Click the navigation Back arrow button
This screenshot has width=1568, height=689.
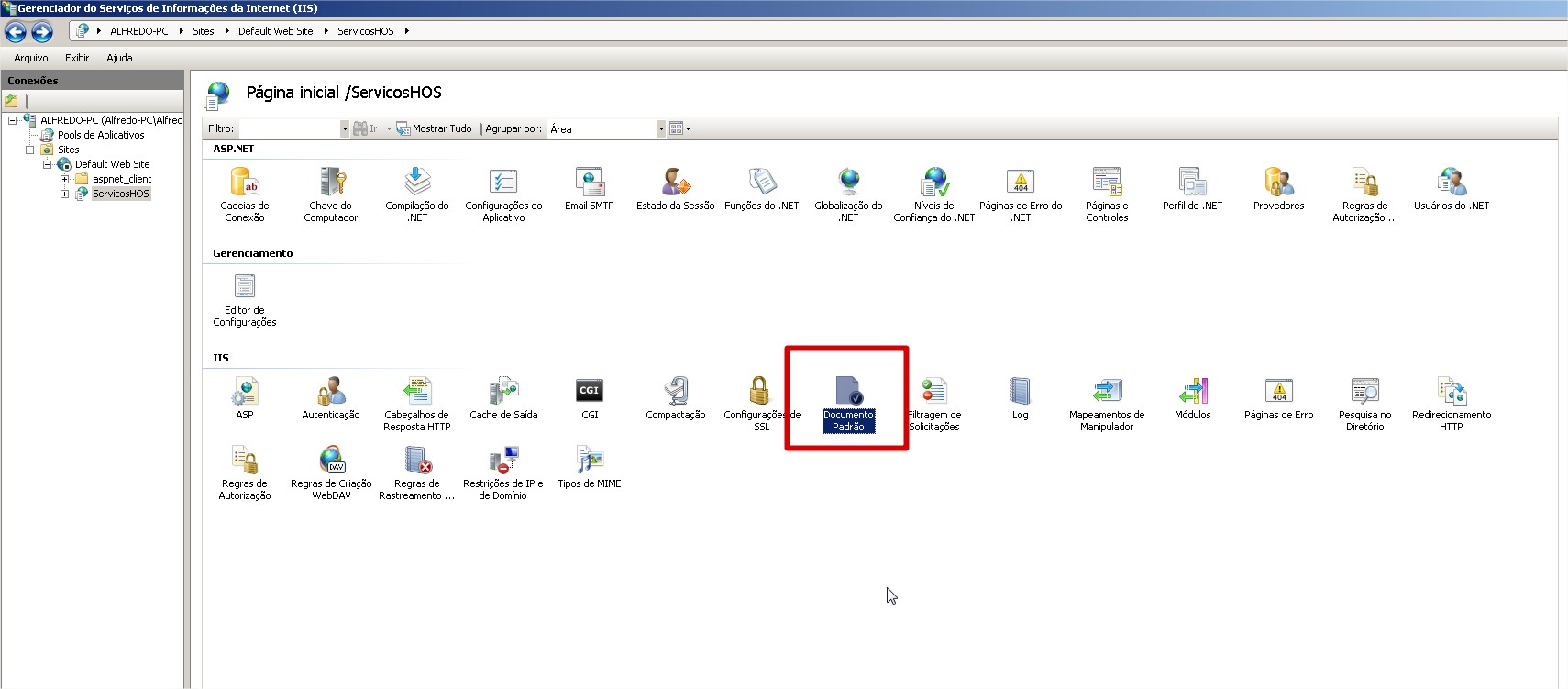pyautogui.click(x=16, y=32)
